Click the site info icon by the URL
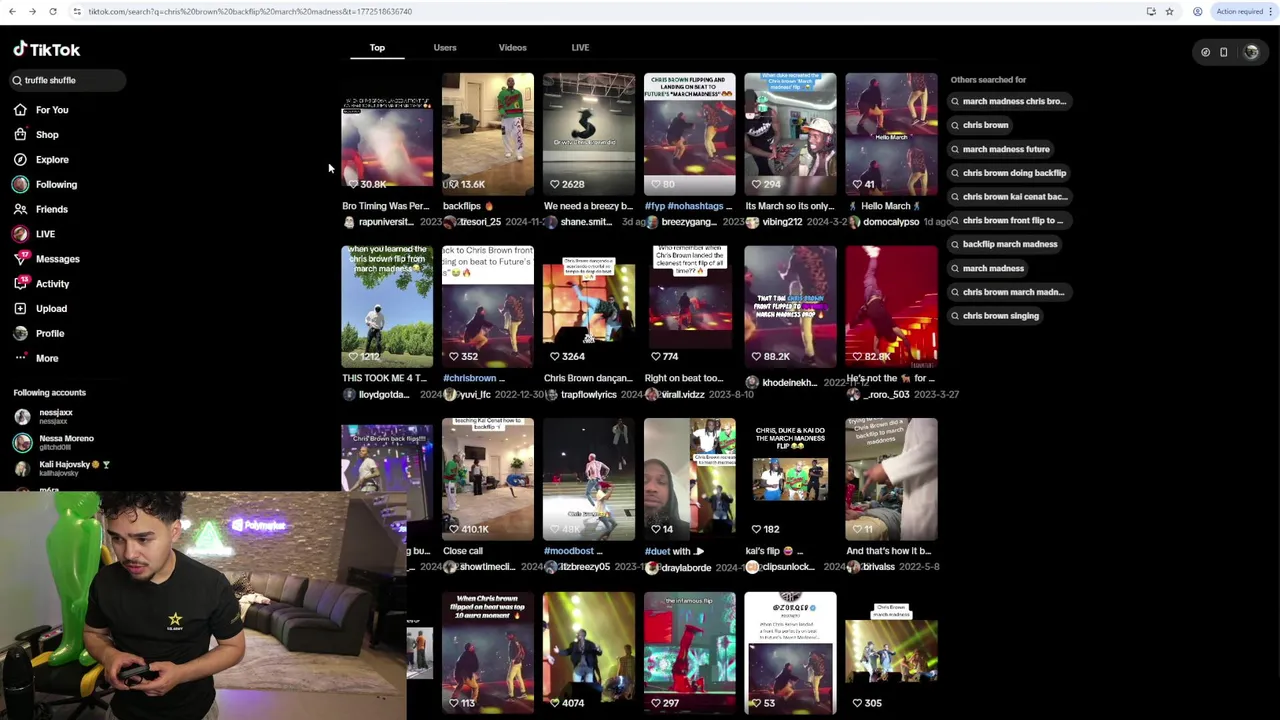Screen dimensions: 1280x720 77,11
